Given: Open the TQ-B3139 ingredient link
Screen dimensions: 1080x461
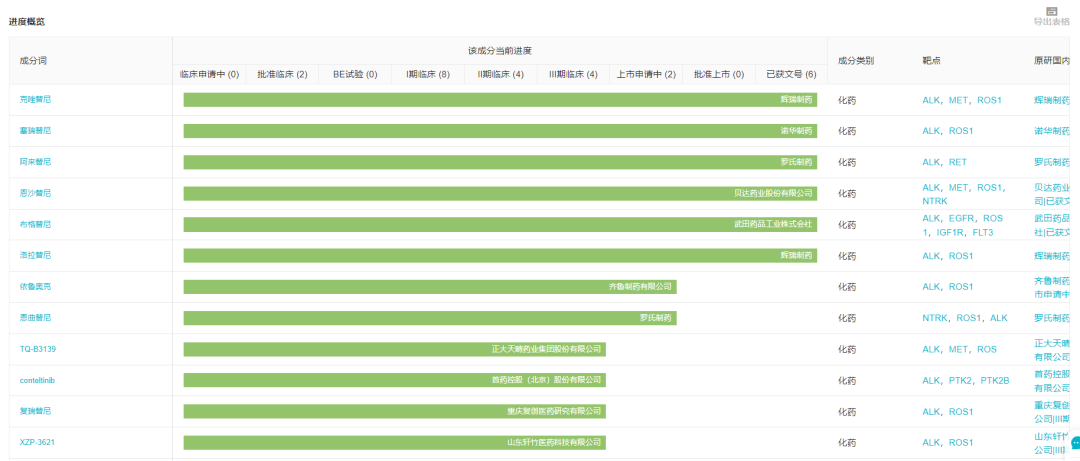Looking at the screenshot, I should click(38, 349).
